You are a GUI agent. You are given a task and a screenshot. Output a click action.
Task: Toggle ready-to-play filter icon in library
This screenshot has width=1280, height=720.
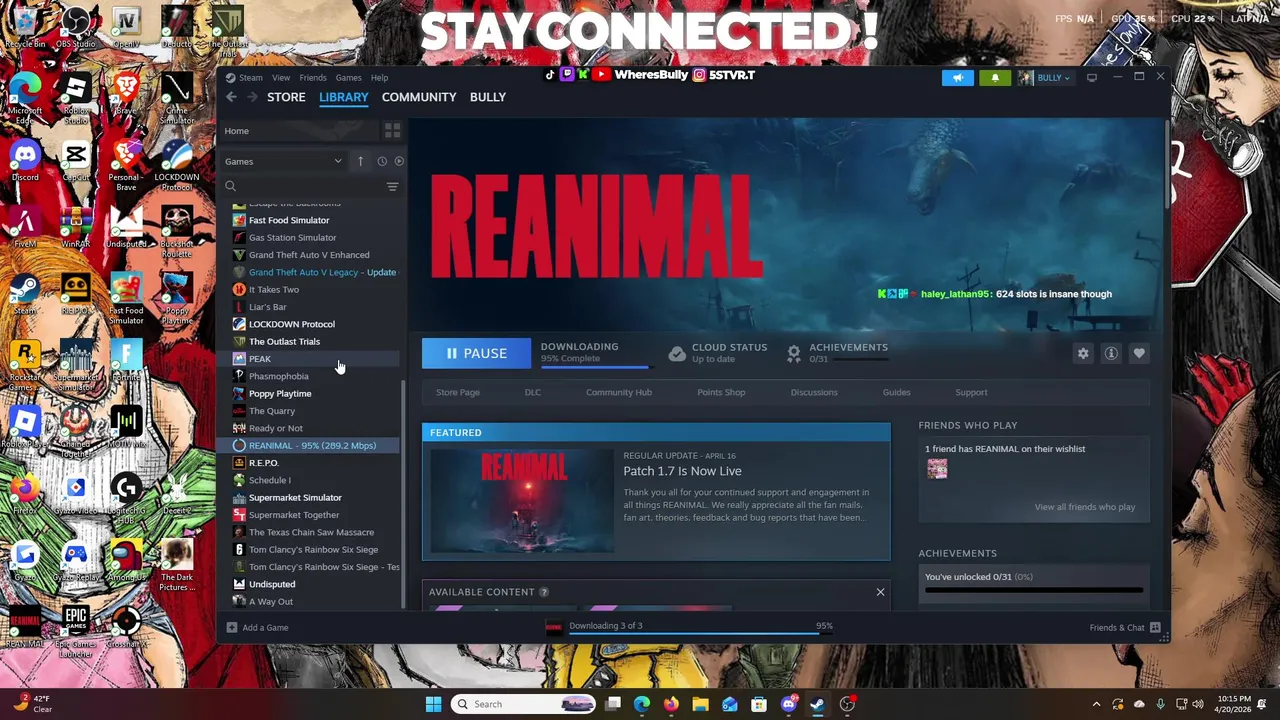pos(399,161)
